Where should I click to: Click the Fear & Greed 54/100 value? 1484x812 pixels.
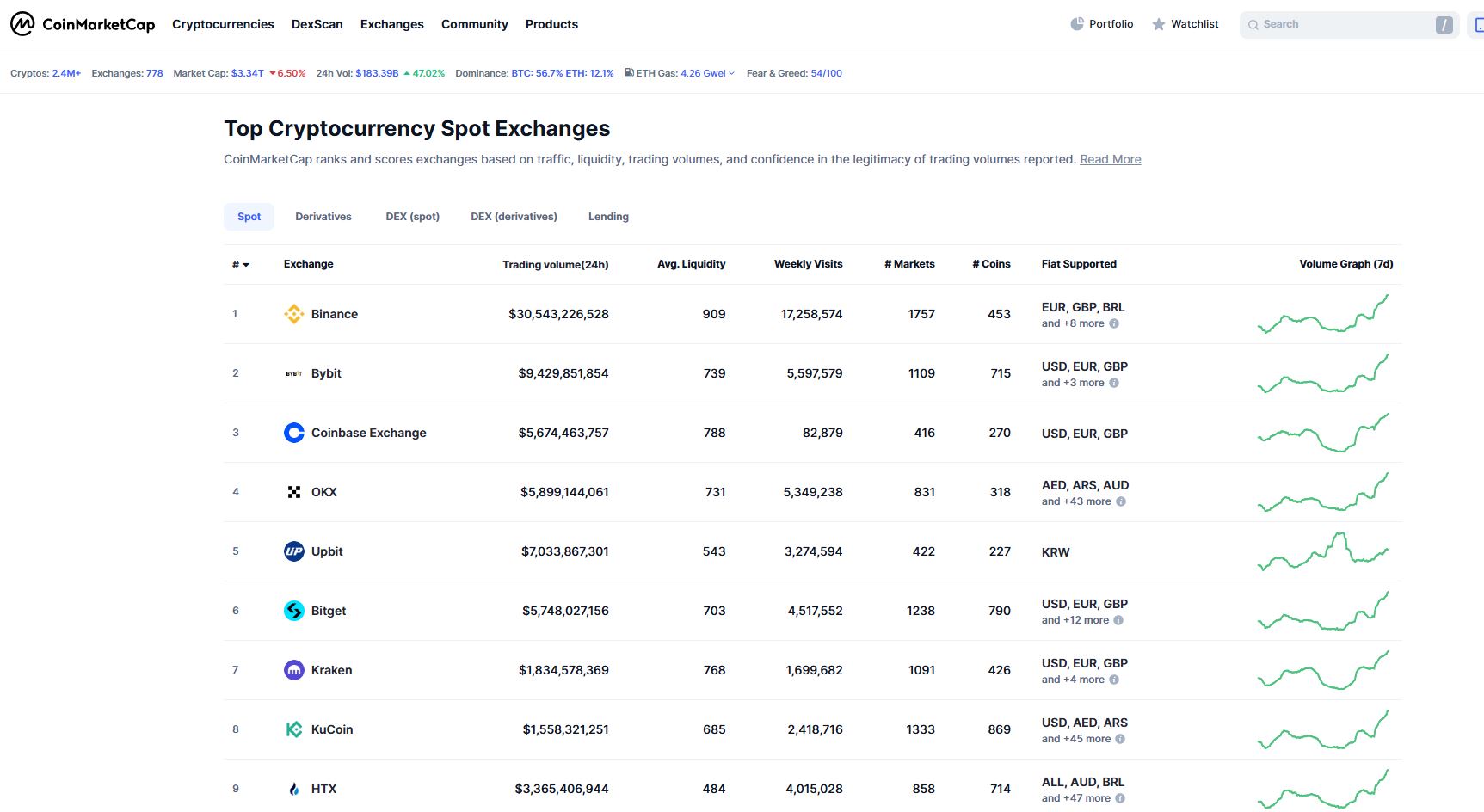(x=827, y=73)
